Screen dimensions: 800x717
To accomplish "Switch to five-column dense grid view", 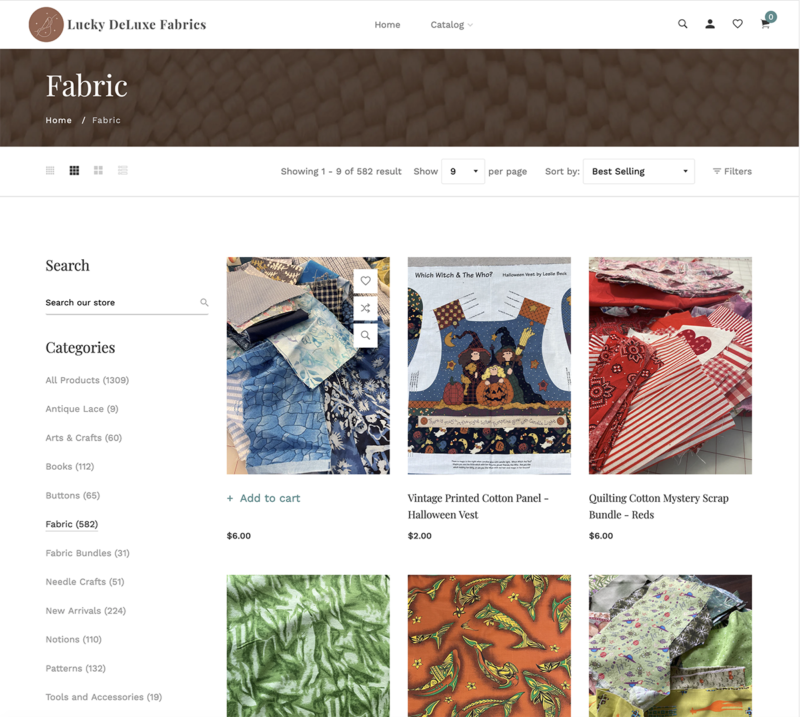I will (50, 170).
